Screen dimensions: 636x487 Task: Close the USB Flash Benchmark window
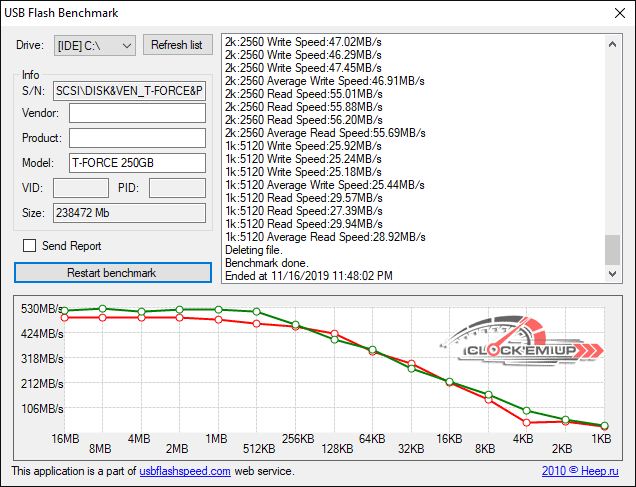(x=612, y=14)
